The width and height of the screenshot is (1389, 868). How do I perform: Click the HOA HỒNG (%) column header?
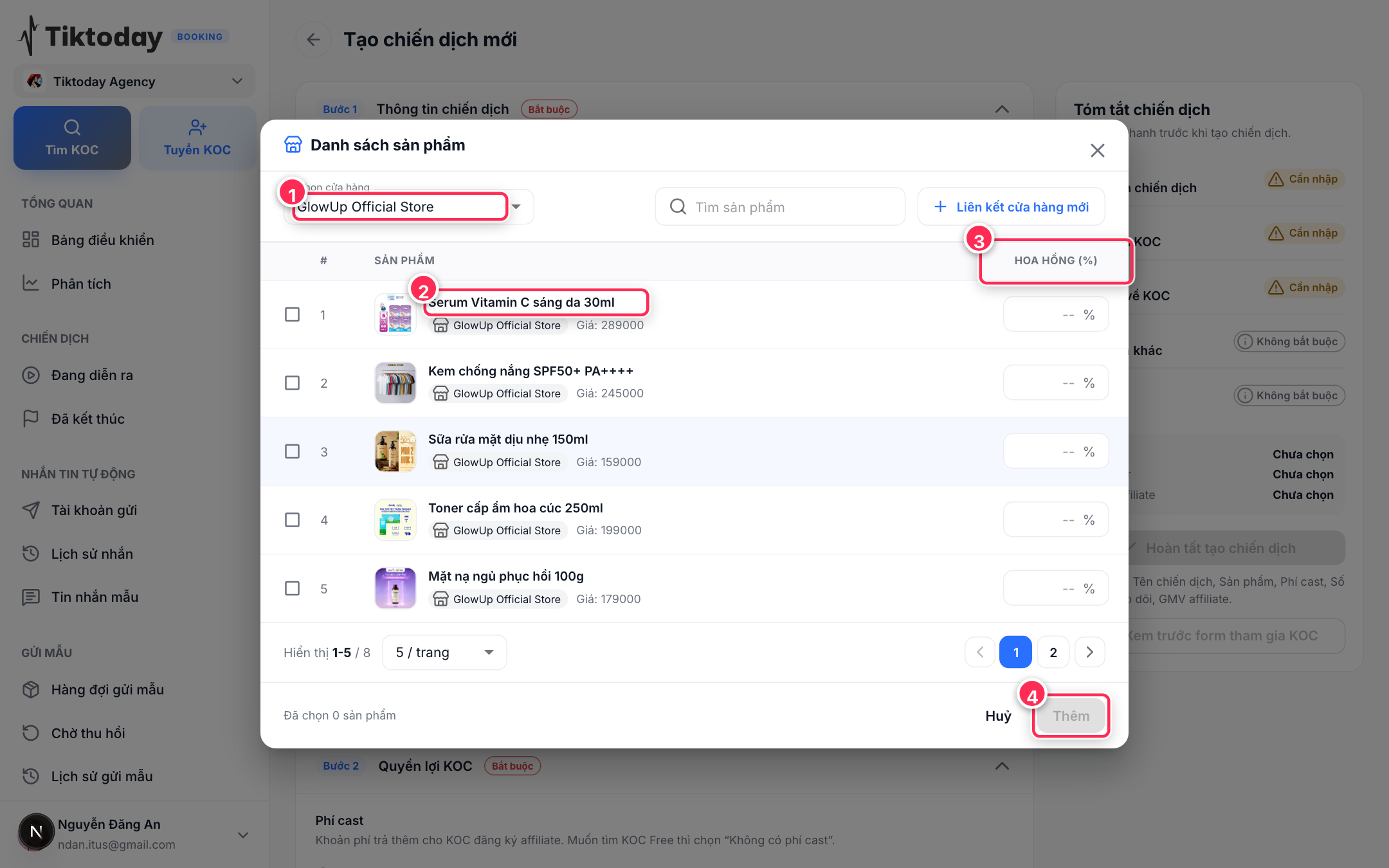click(1055, 260)
